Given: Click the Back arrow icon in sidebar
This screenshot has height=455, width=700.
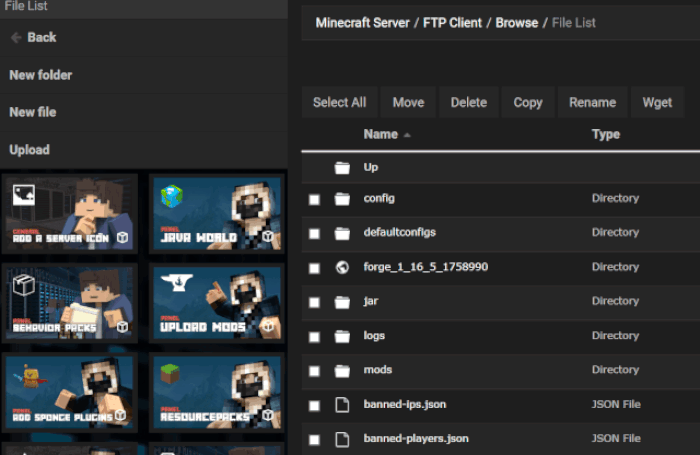Looking at the screenshot, I should [x=16, y=38].
